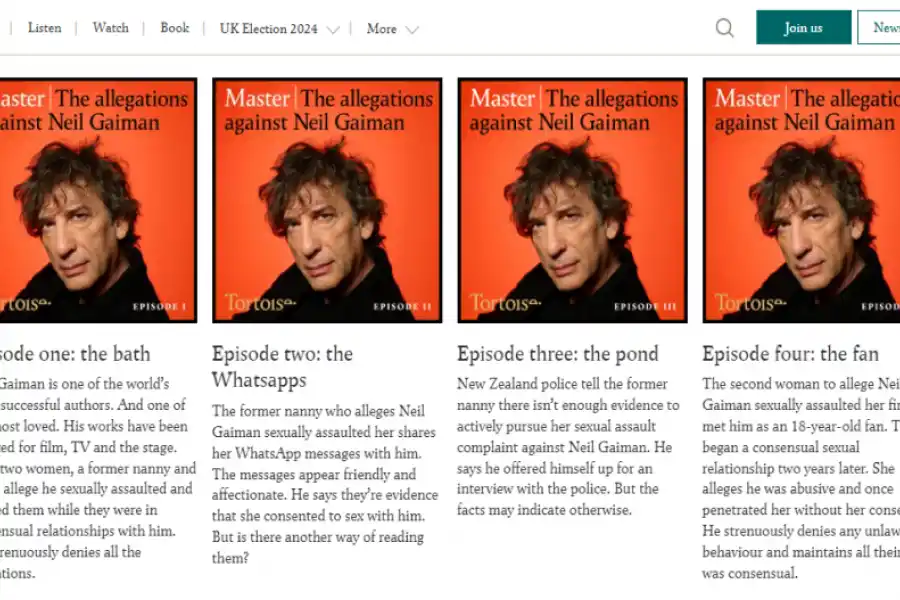
Task: Open Episode II cover thumbnail
Action: (326, 200)
